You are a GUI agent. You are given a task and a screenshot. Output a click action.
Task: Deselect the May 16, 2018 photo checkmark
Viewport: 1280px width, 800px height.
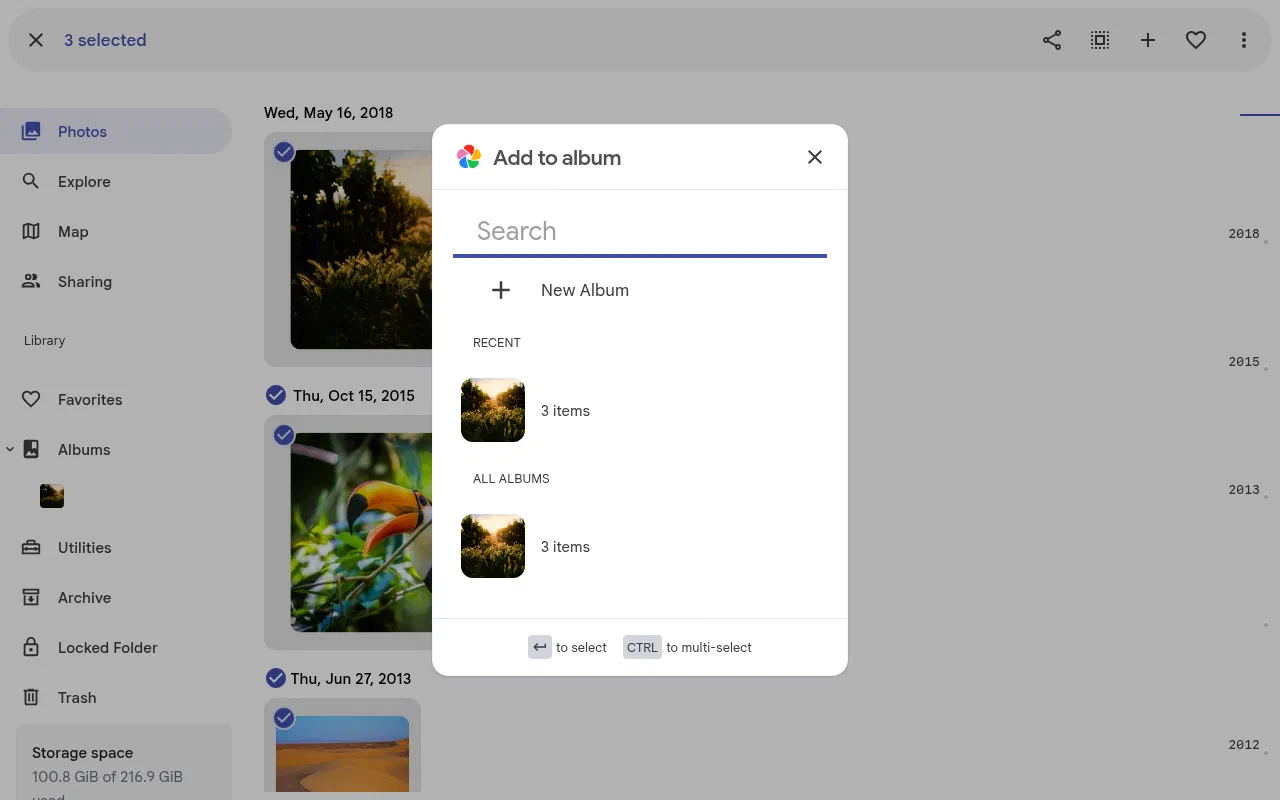284,152
